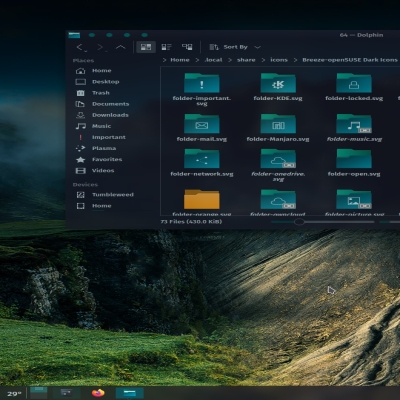This screenshot has height=400, width=400.
Task: Expand chevron before Breeze-openSUSE breadcrumb
Action: pos(295,60)
